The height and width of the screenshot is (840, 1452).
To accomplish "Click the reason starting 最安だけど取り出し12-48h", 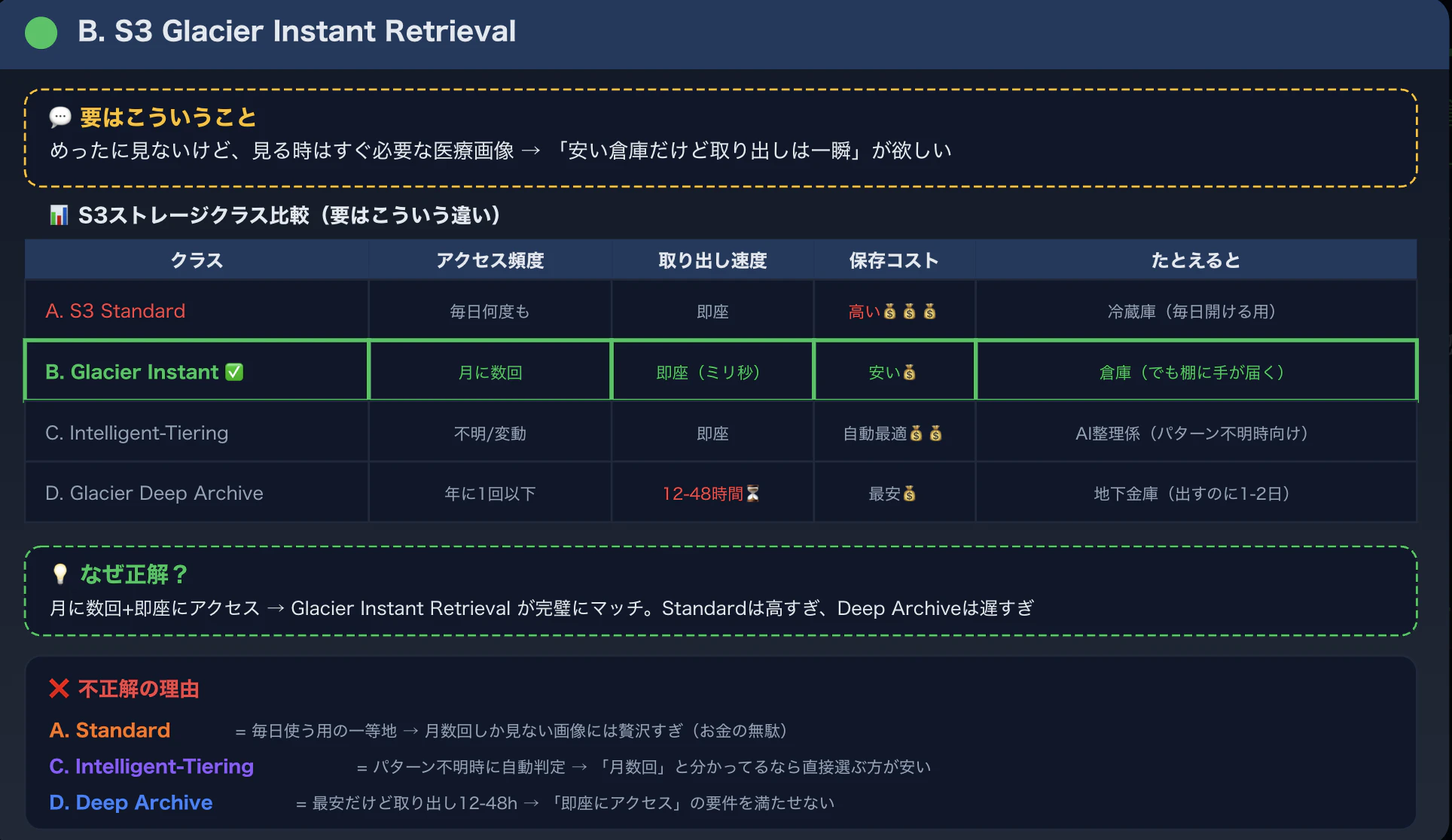I will tap(566, 803).
